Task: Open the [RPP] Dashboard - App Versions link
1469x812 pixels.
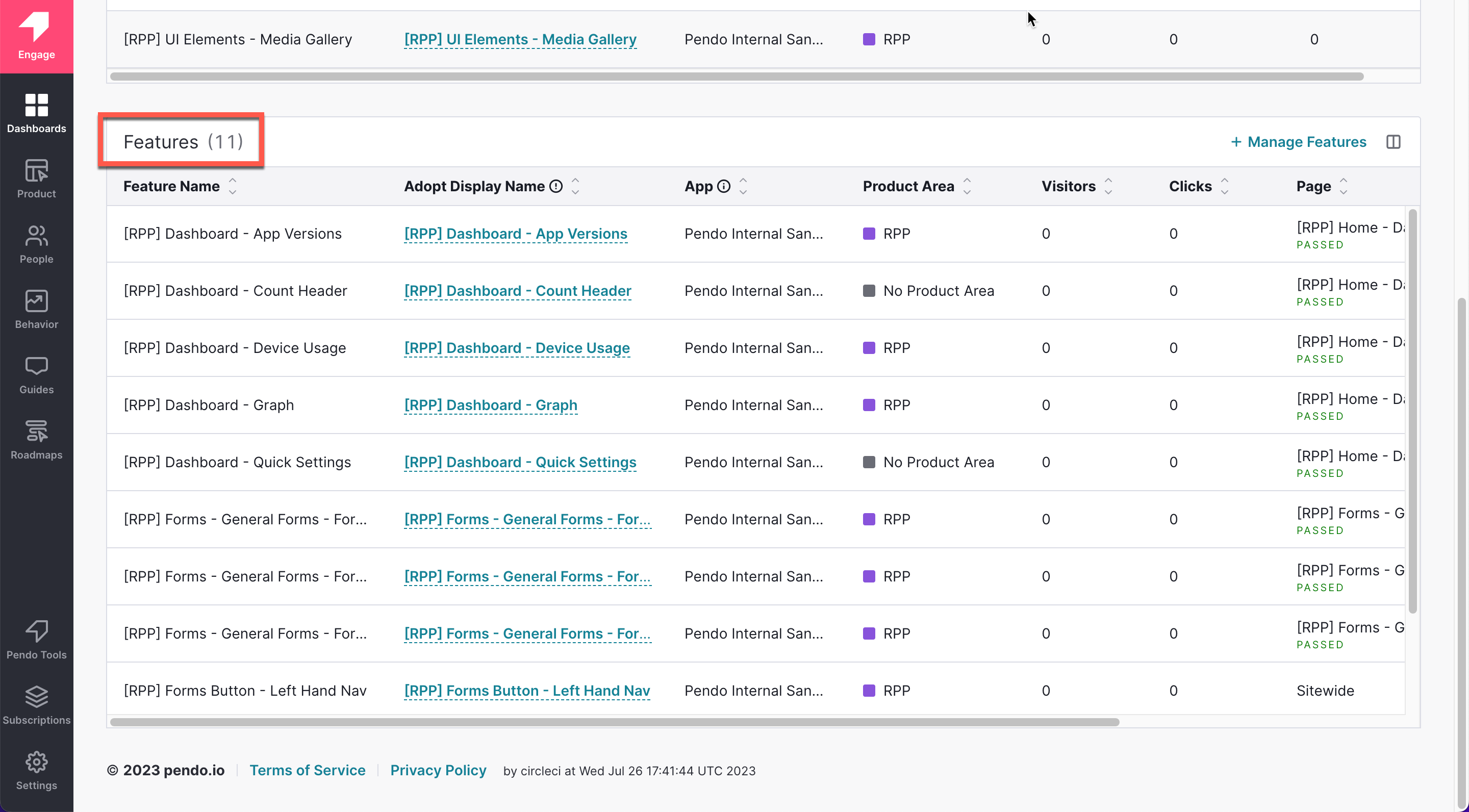Action: (x=516, y=234)
